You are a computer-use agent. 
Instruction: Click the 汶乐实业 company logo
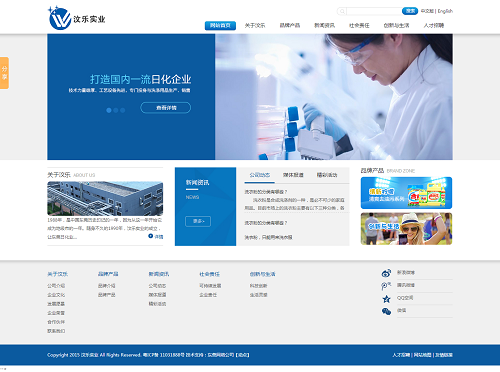77,18
